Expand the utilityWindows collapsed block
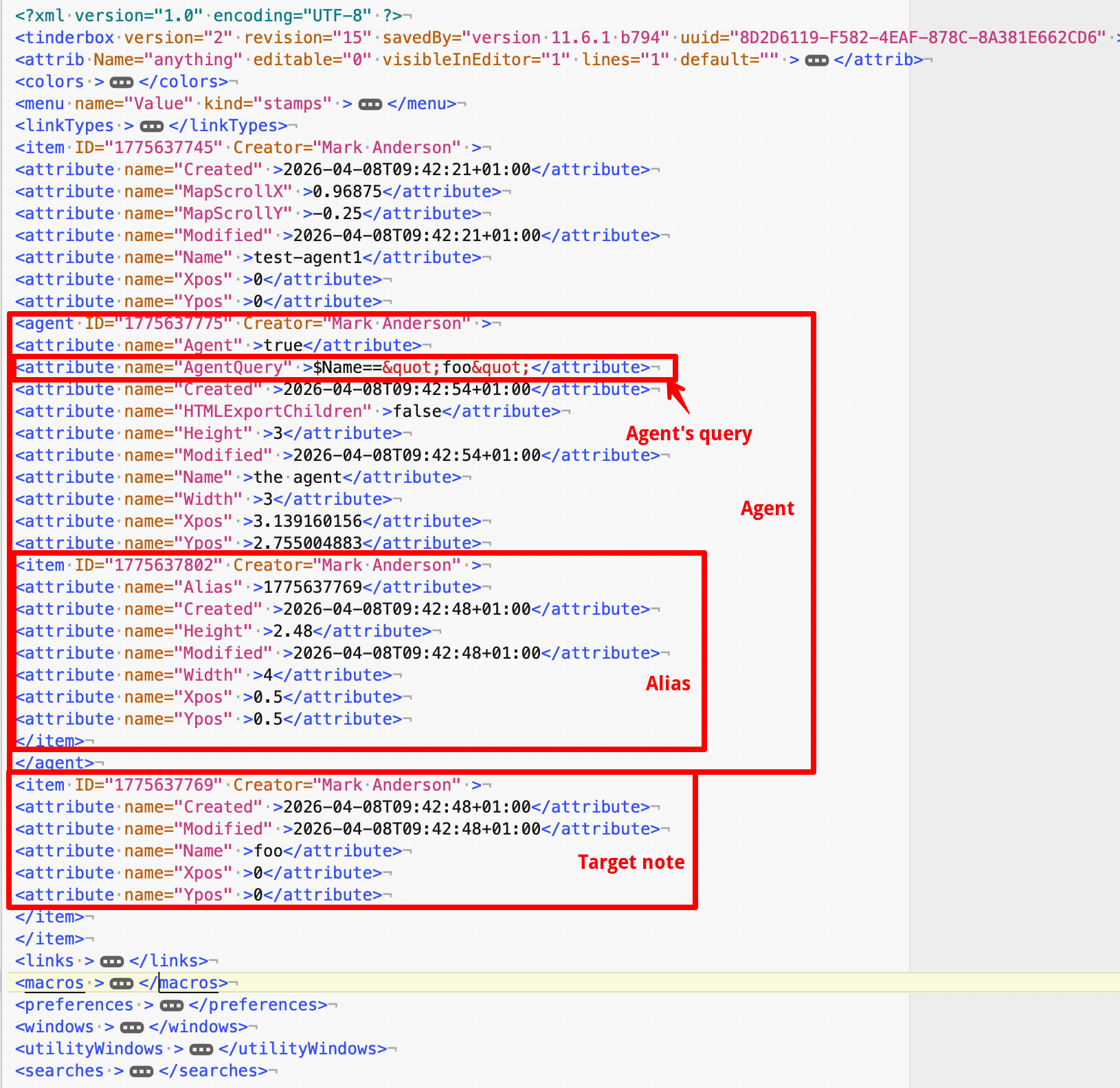Viewport: 1120px width, 1088px height. click(x=201, y=1050)
